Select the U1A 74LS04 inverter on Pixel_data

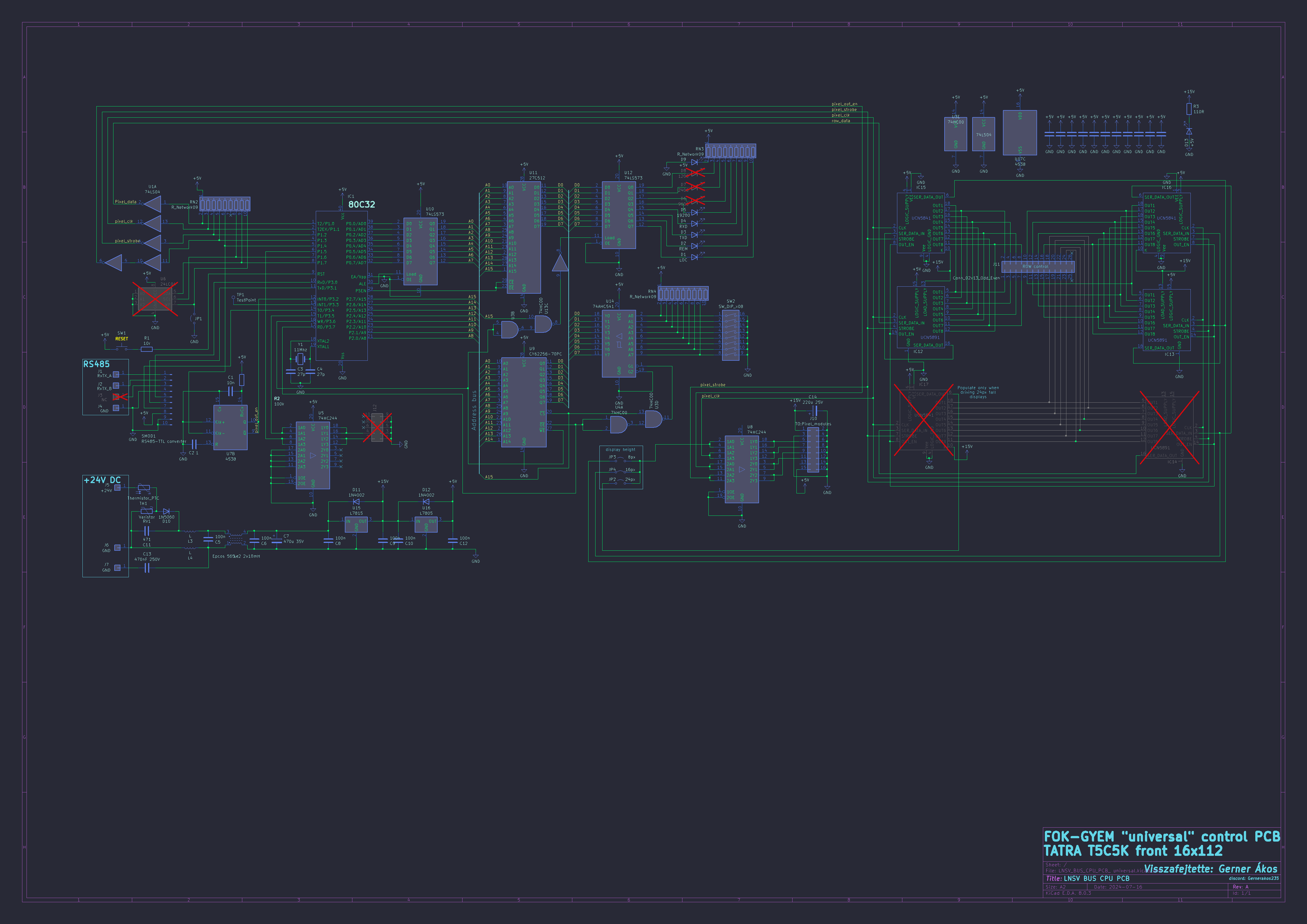coord(153,204)
